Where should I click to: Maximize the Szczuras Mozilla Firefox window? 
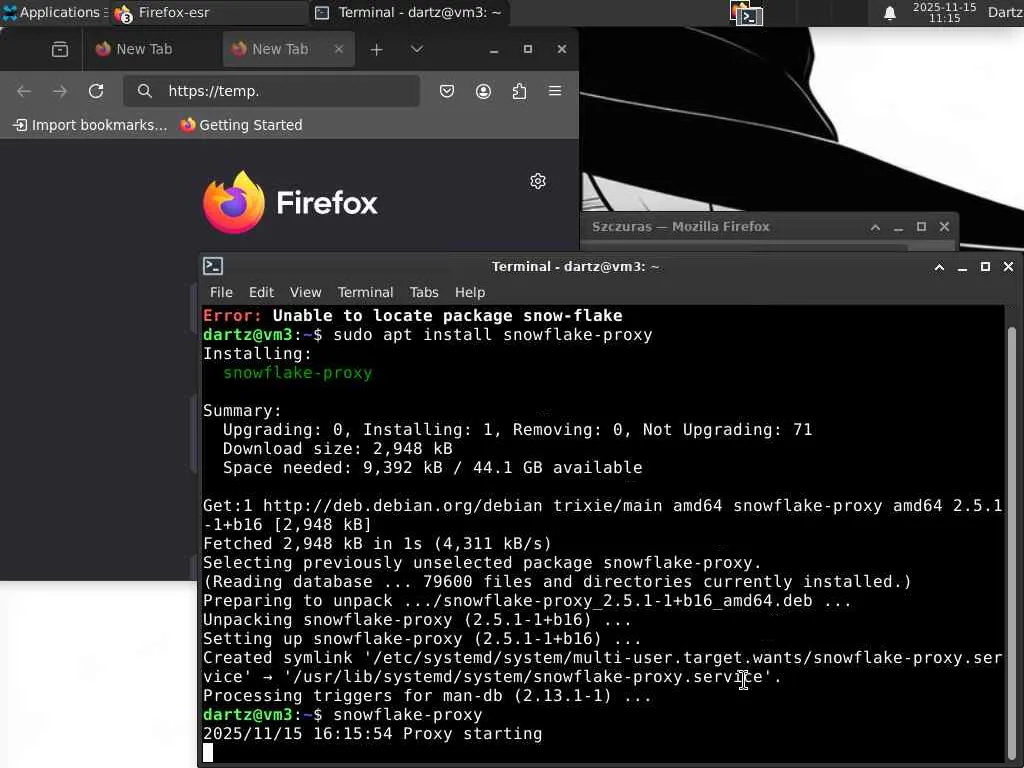[x=921, y=227]
